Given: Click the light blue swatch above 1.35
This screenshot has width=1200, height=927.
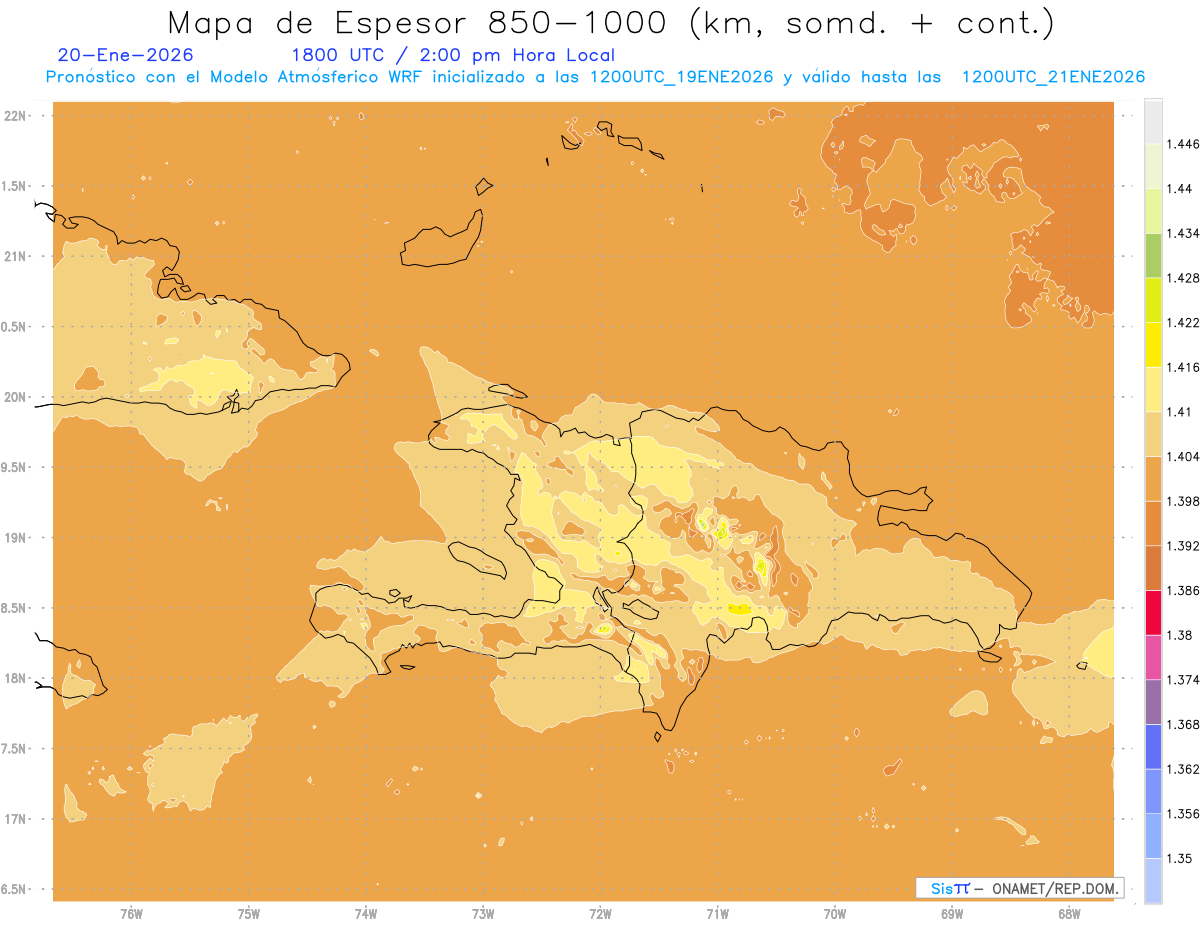Looking at the screenshot, I should (1153, 836).
